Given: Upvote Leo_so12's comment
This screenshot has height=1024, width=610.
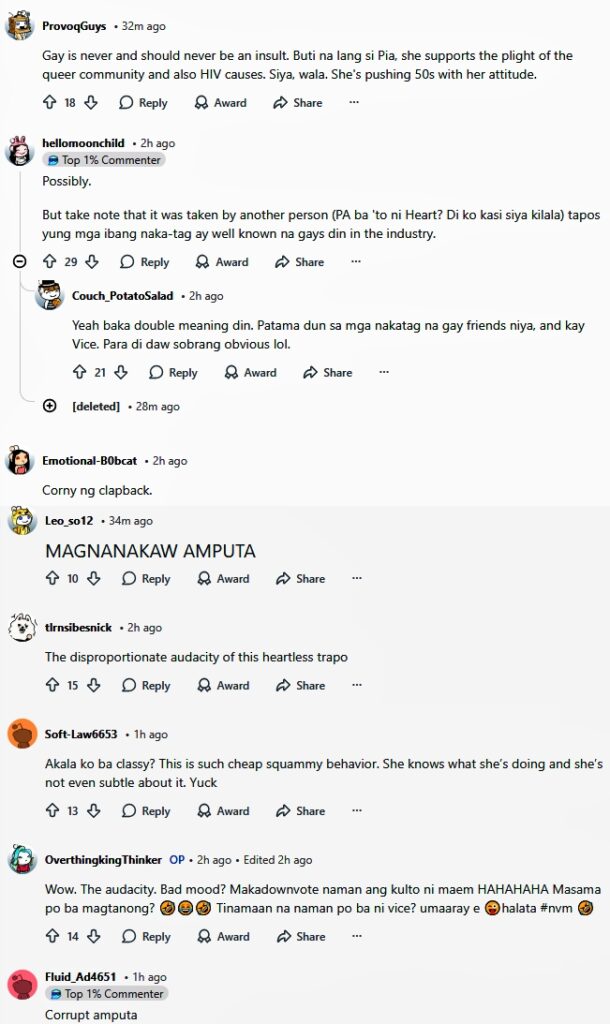Looking at the screenshot, I should [x=52, y=579].
